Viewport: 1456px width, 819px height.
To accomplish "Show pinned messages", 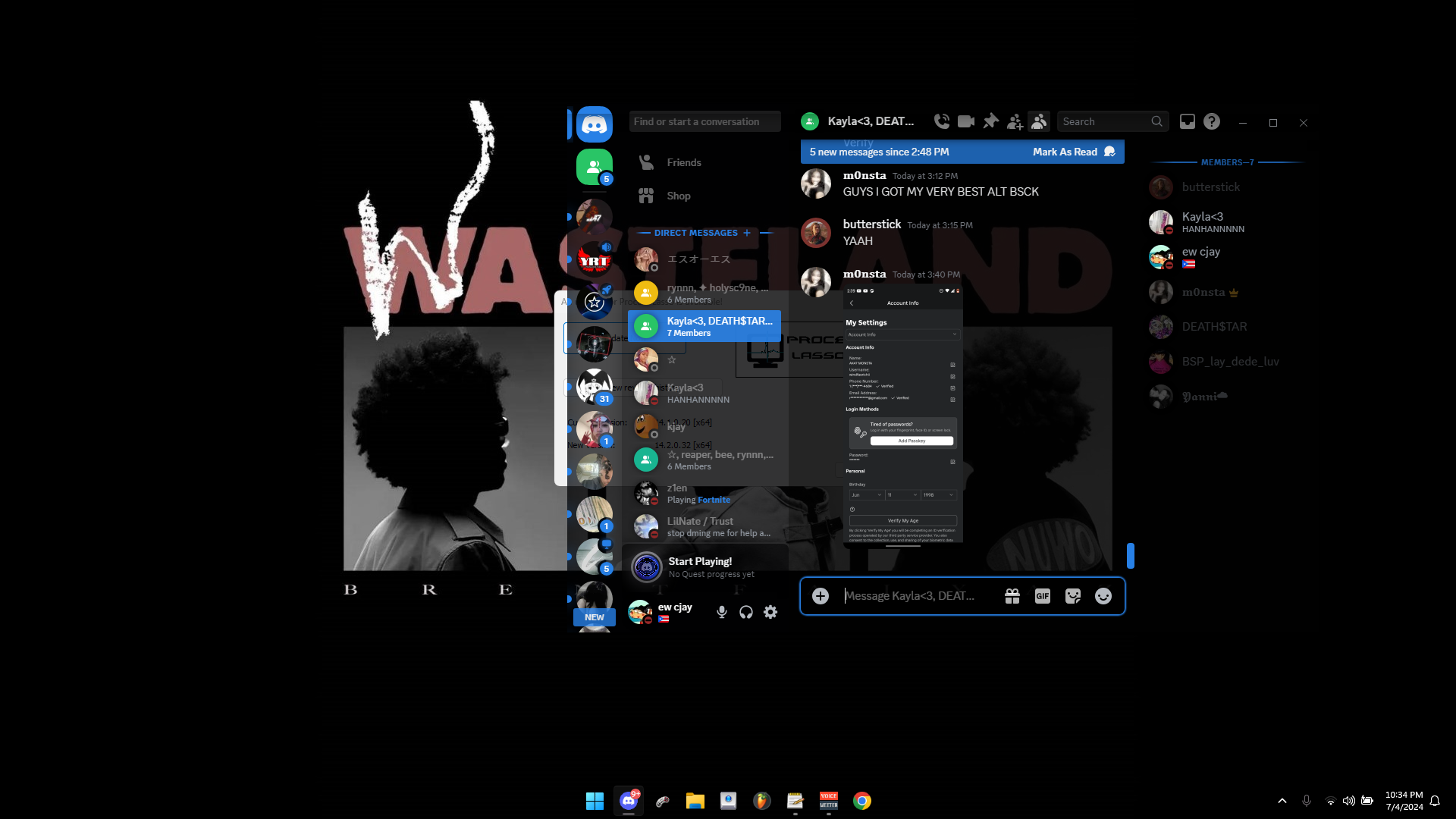I will tap(990, 121).
